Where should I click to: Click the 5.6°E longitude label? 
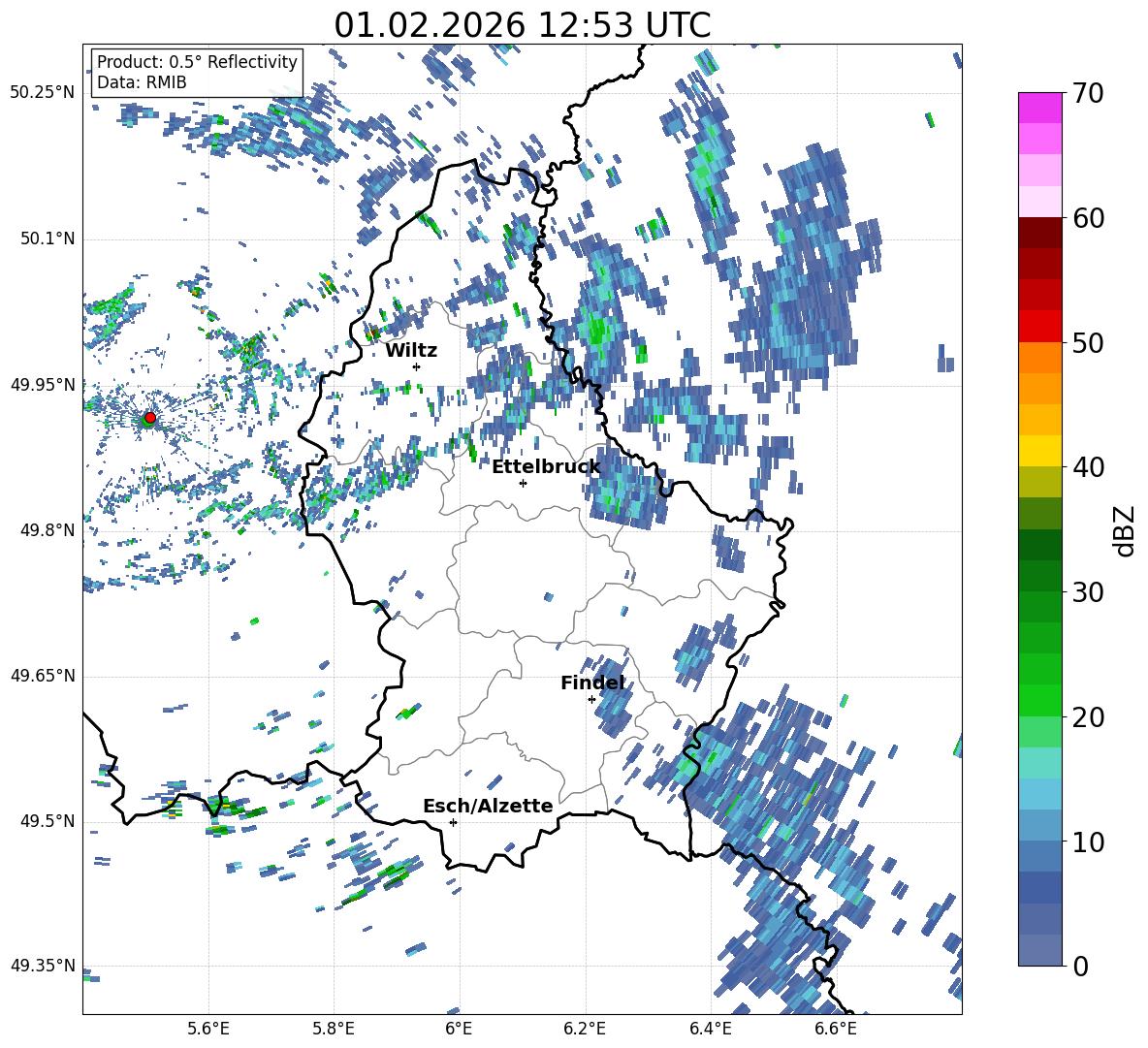pyautogui.click(x=207, y=1029)
